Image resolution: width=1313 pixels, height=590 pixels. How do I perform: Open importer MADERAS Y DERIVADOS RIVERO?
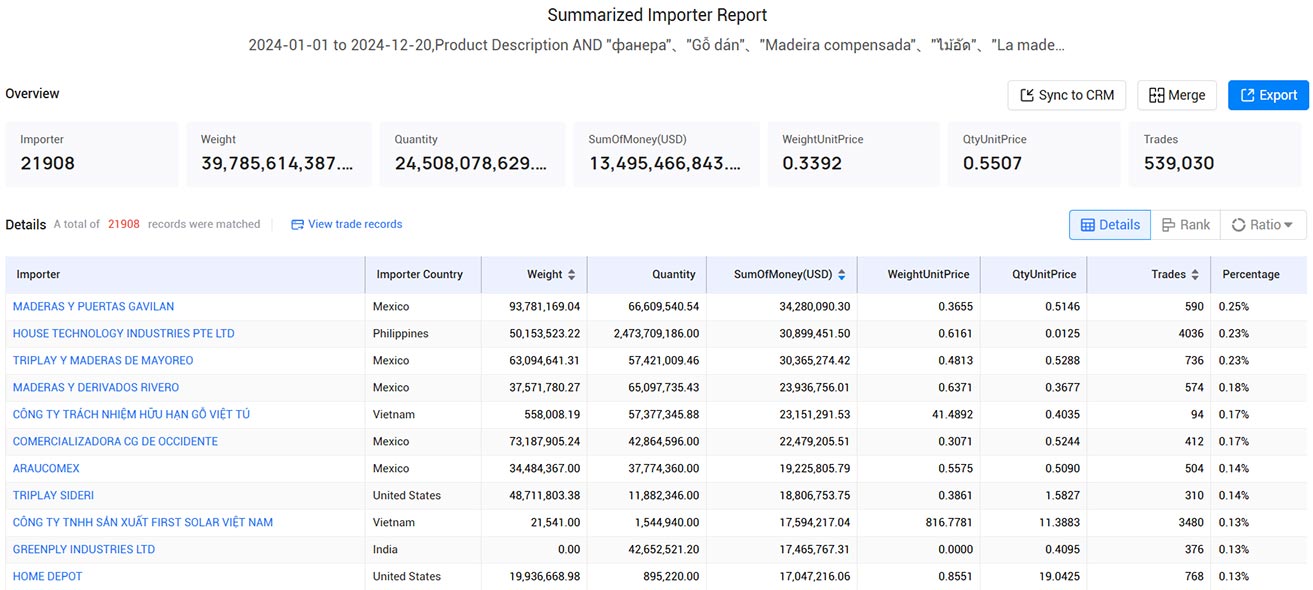tap(96, 387)
